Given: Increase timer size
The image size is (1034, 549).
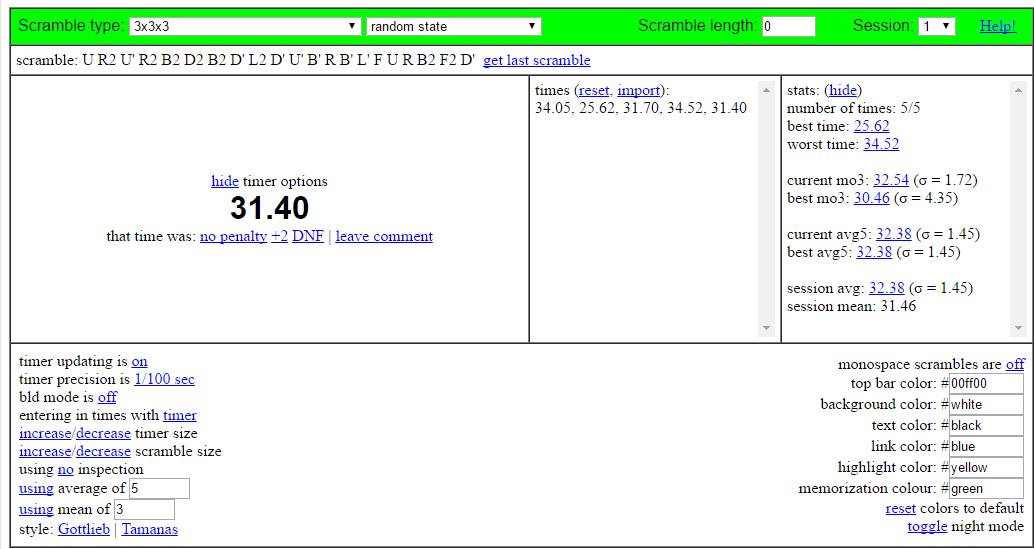Looking at the screenshot, I should 45,434.
